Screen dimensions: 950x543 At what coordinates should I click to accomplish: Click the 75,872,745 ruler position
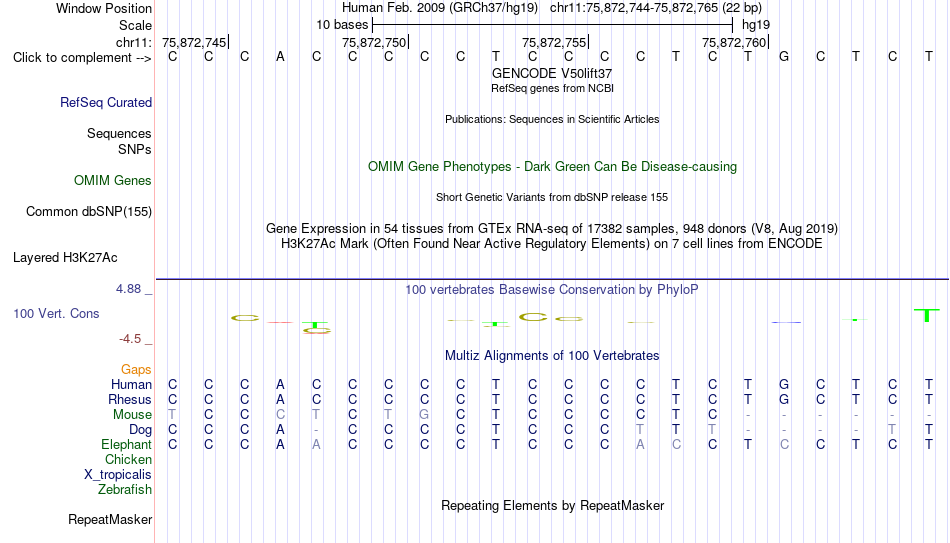coord(194,42)
